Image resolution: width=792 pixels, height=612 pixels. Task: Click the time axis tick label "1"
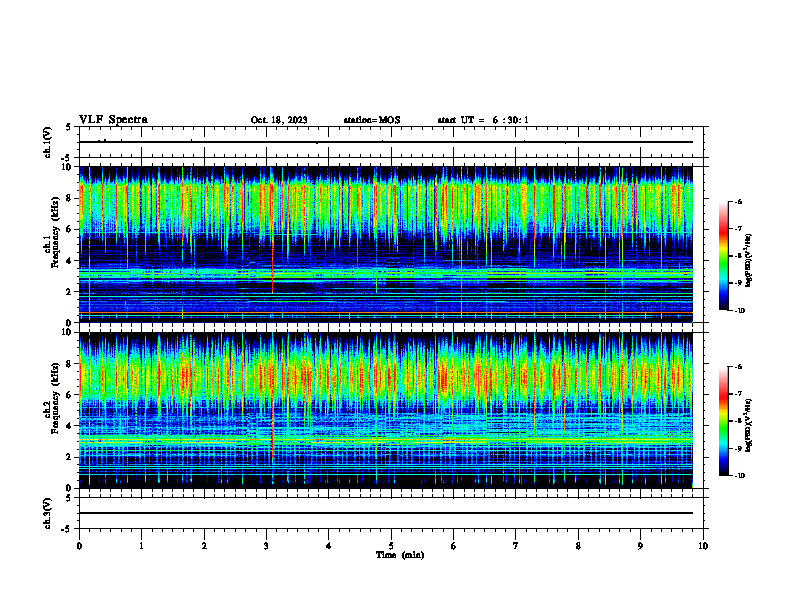tap(141, 546)
